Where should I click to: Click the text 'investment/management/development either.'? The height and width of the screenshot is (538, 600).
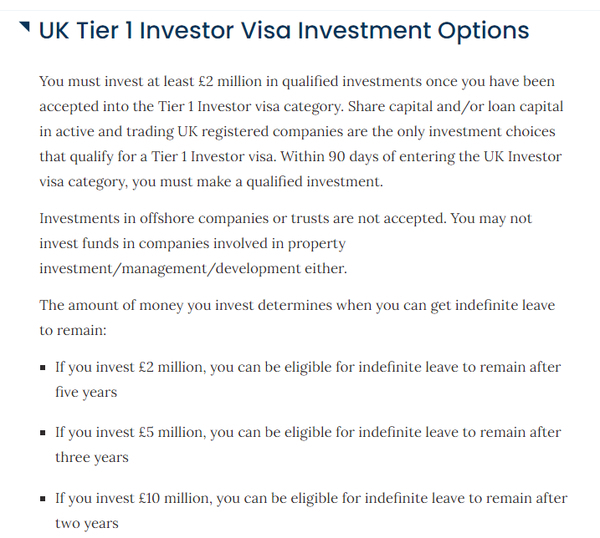(x=193, y=269)
